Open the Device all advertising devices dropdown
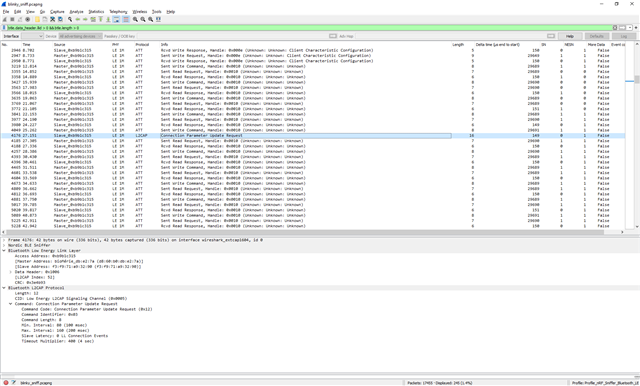 click(x=80, y=36)
